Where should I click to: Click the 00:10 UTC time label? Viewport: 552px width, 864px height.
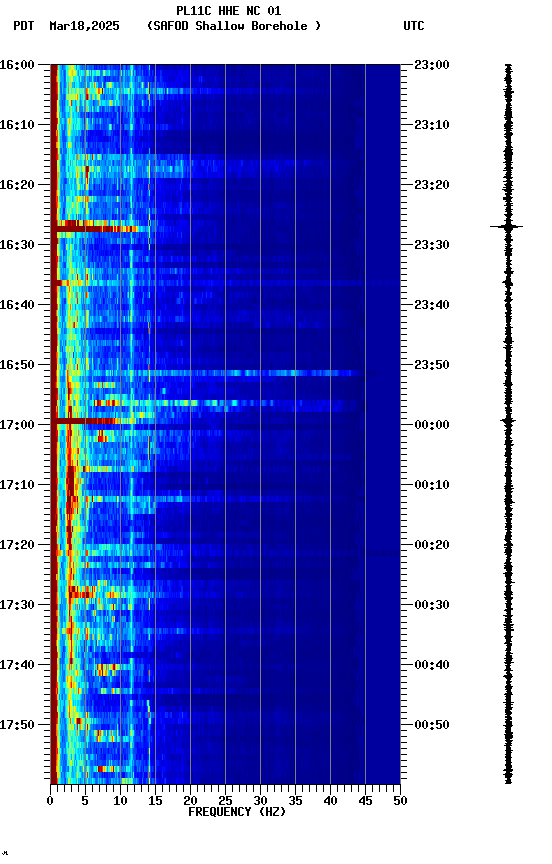tap(432, 485)
